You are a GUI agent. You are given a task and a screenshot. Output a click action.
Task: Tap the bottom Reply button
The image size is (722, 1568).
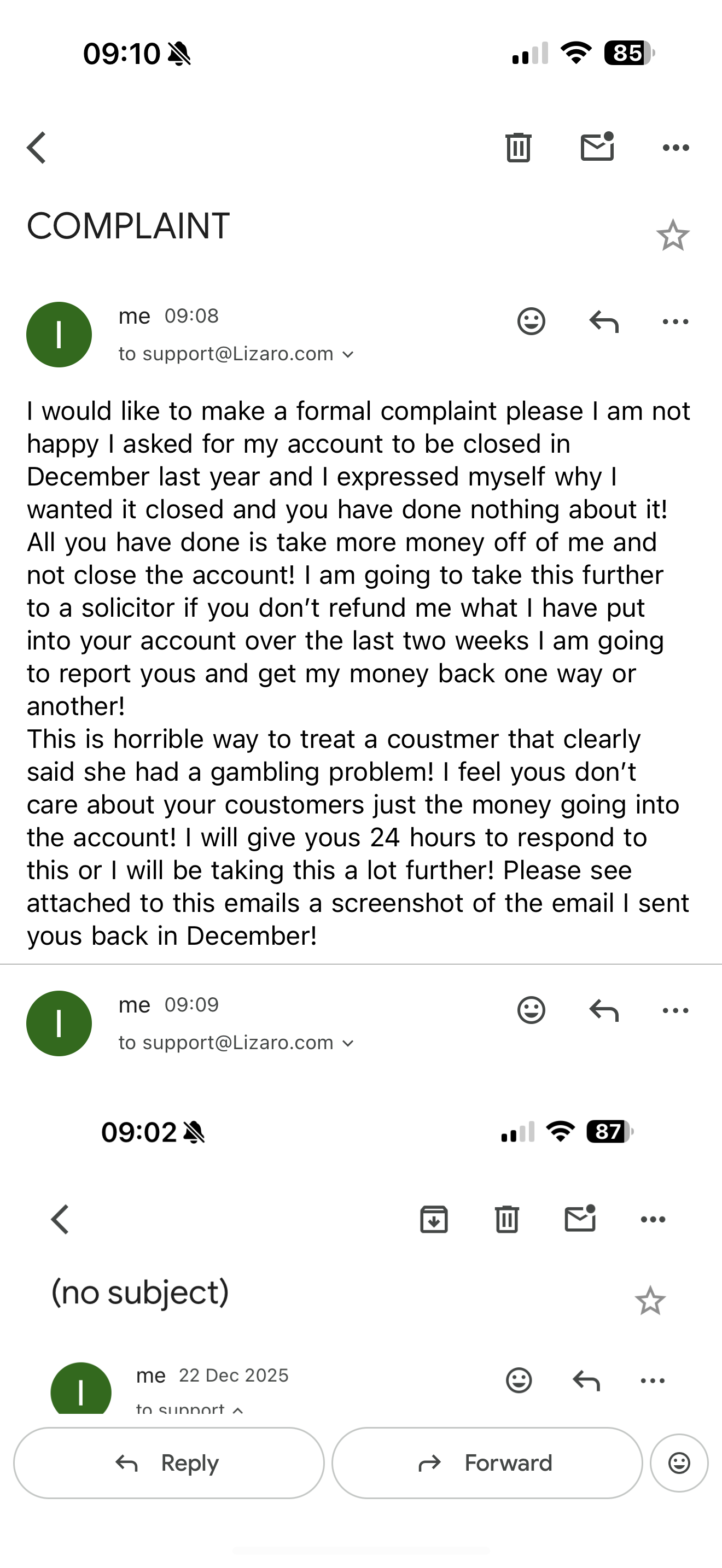point(168,1462)
